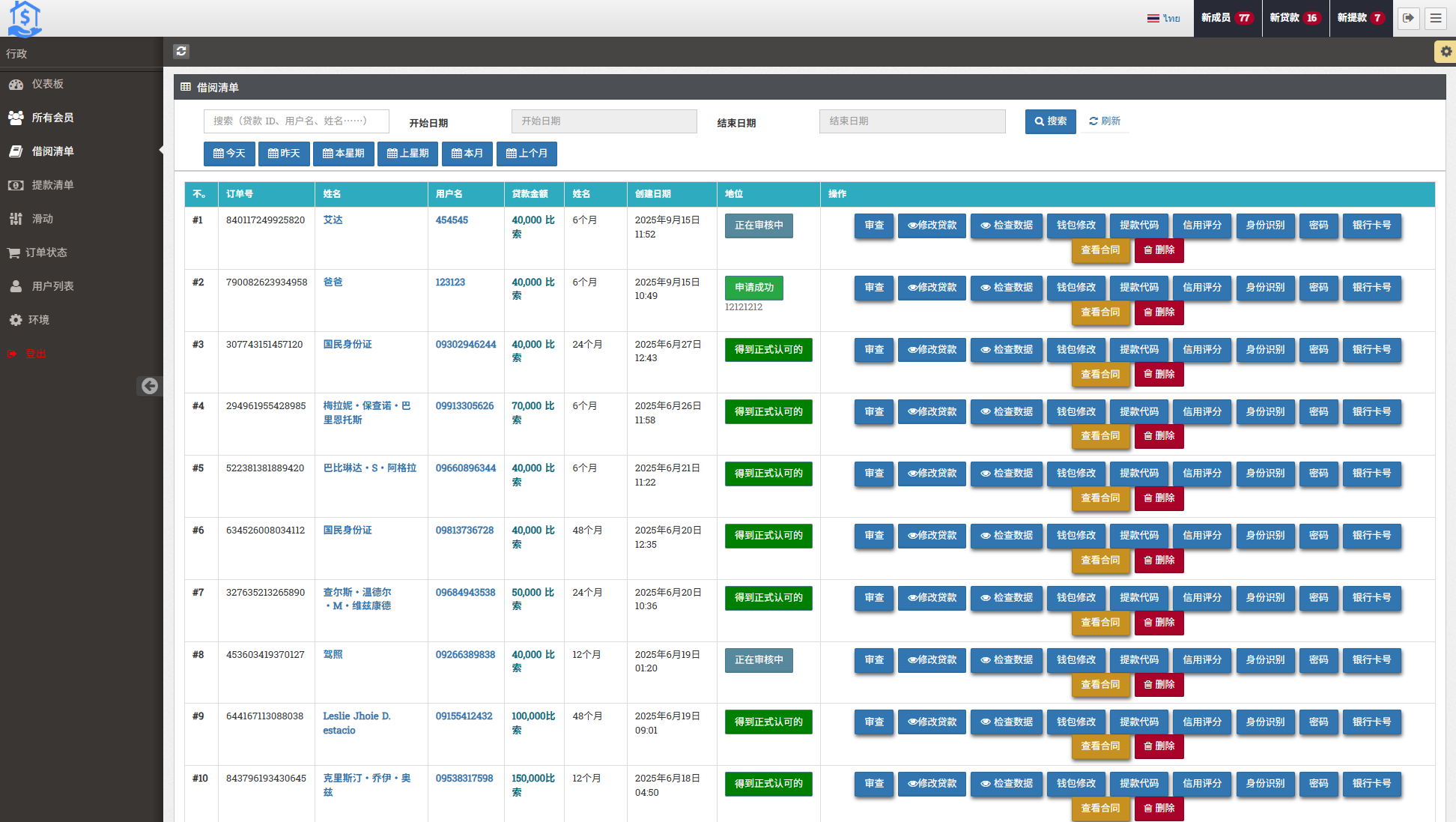Click the dashboard 仪表板 sidebar icon
1456x822 pixels.
click(16, 85)
